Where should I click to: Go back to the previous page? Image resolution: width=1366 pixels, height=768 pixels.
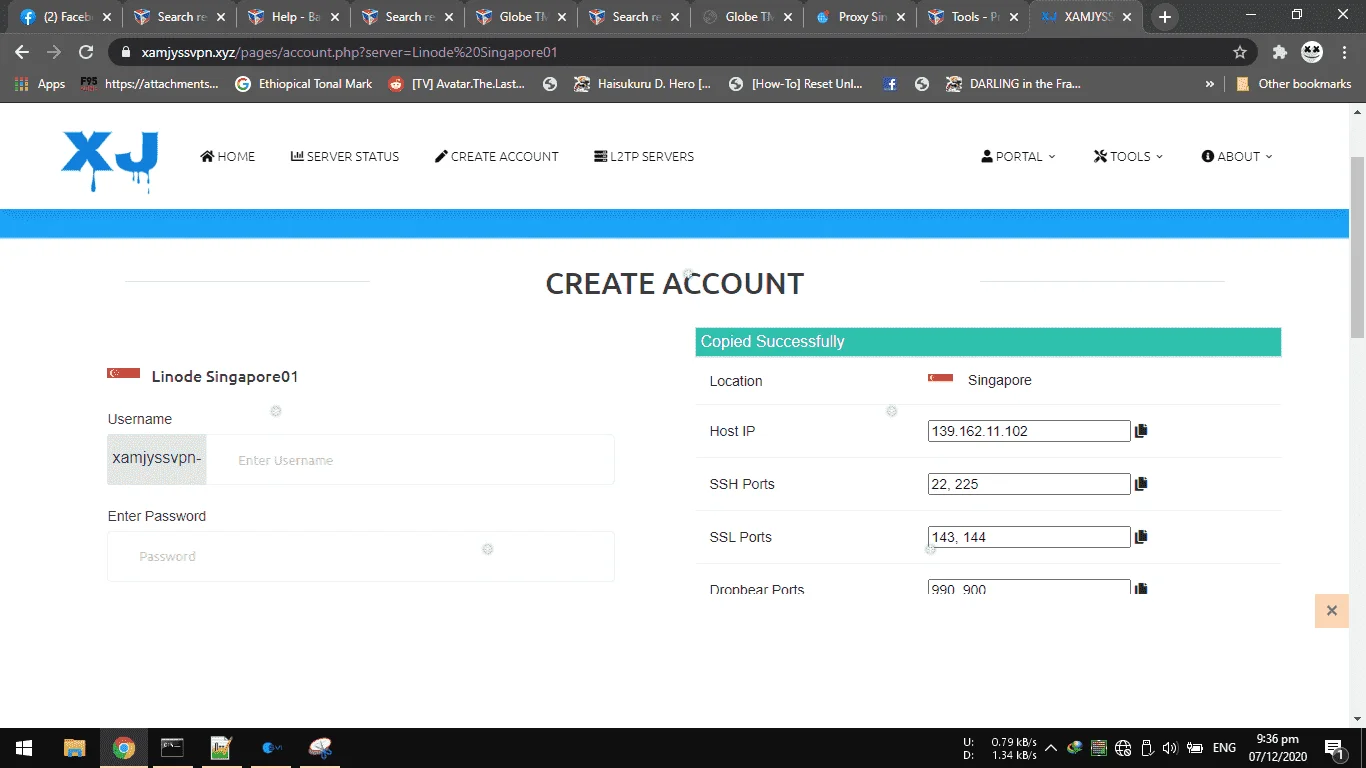point(22,52)
